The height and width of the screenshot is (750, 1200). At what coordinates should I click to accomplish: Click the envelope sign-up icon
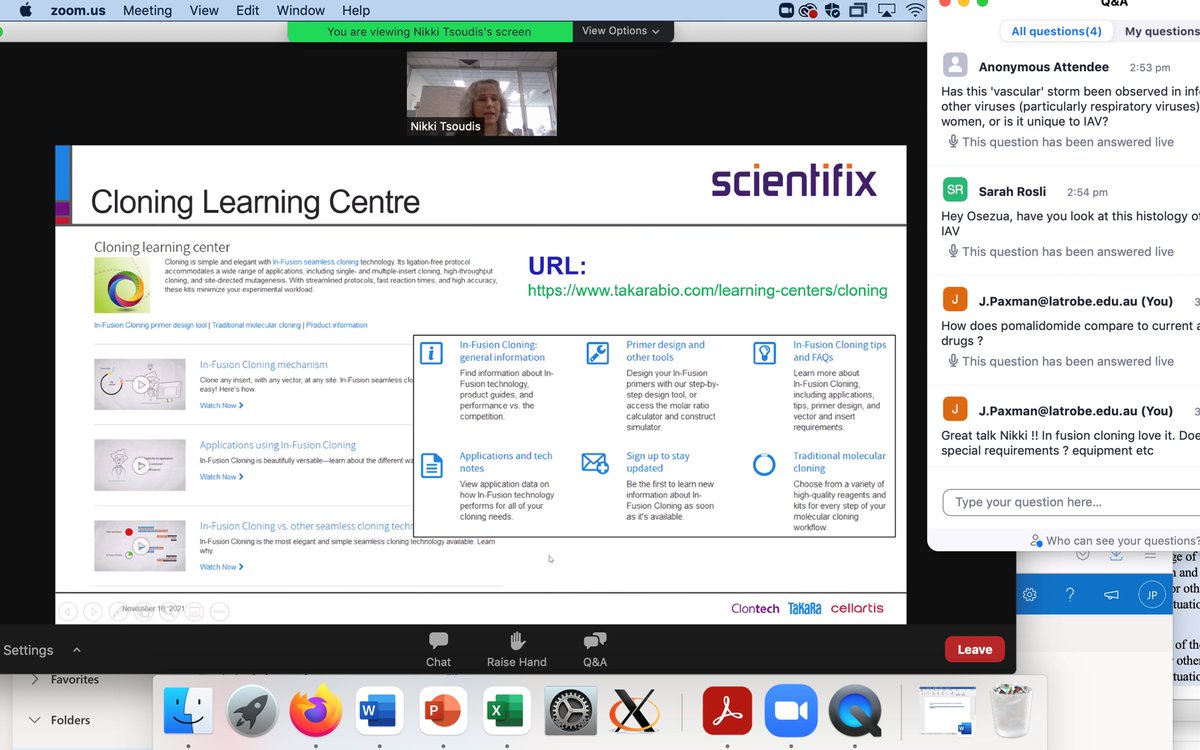595,463
